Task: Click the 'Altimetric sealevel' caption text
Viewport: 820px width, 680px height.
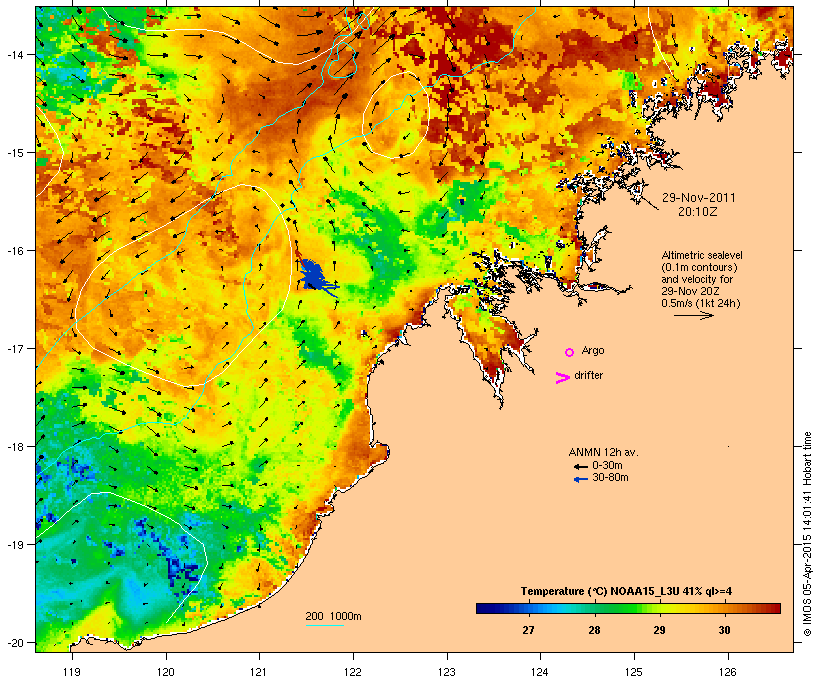Action: coord(702,255)
